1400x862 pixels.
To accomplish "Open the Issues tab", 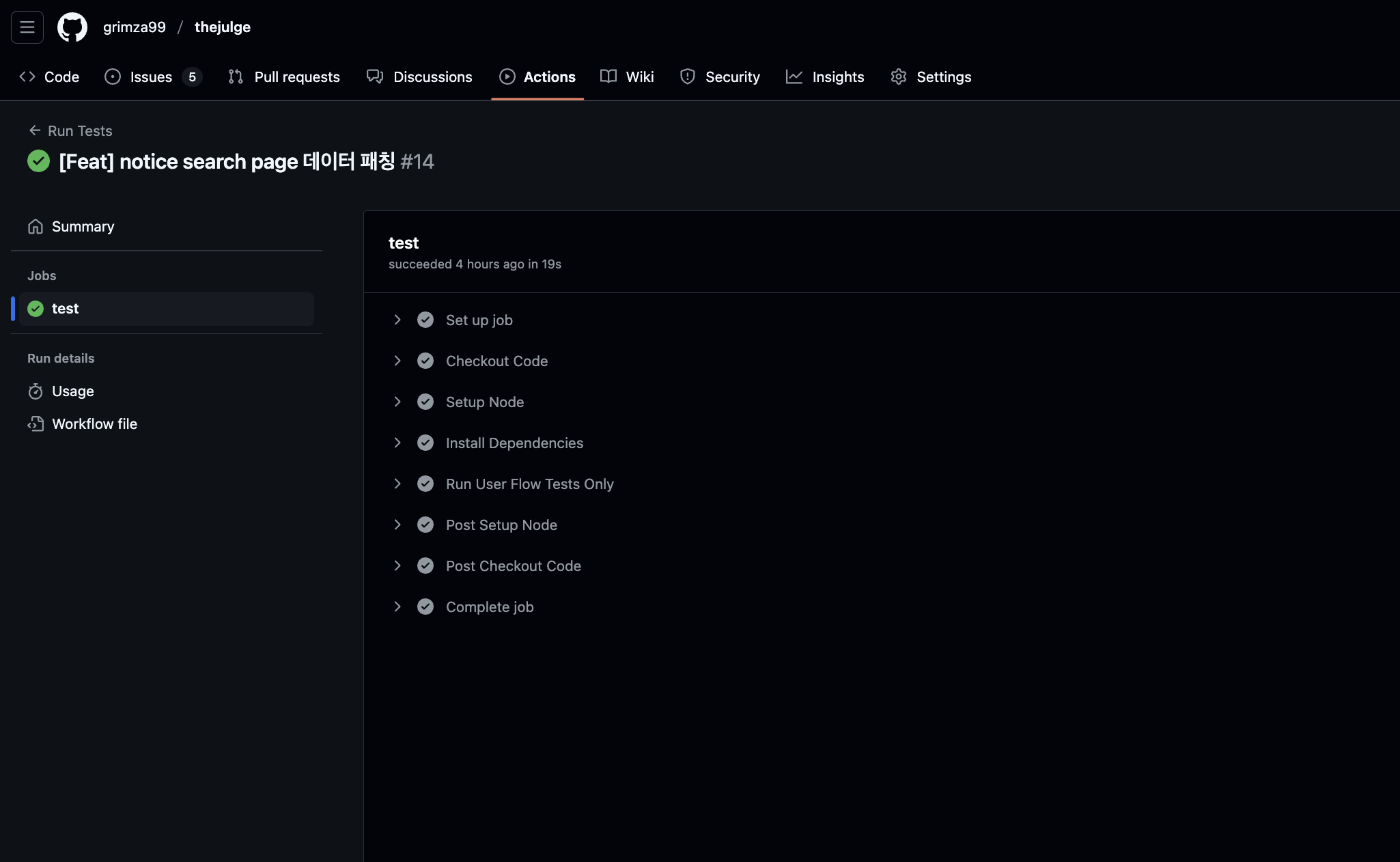I will 152,77.
